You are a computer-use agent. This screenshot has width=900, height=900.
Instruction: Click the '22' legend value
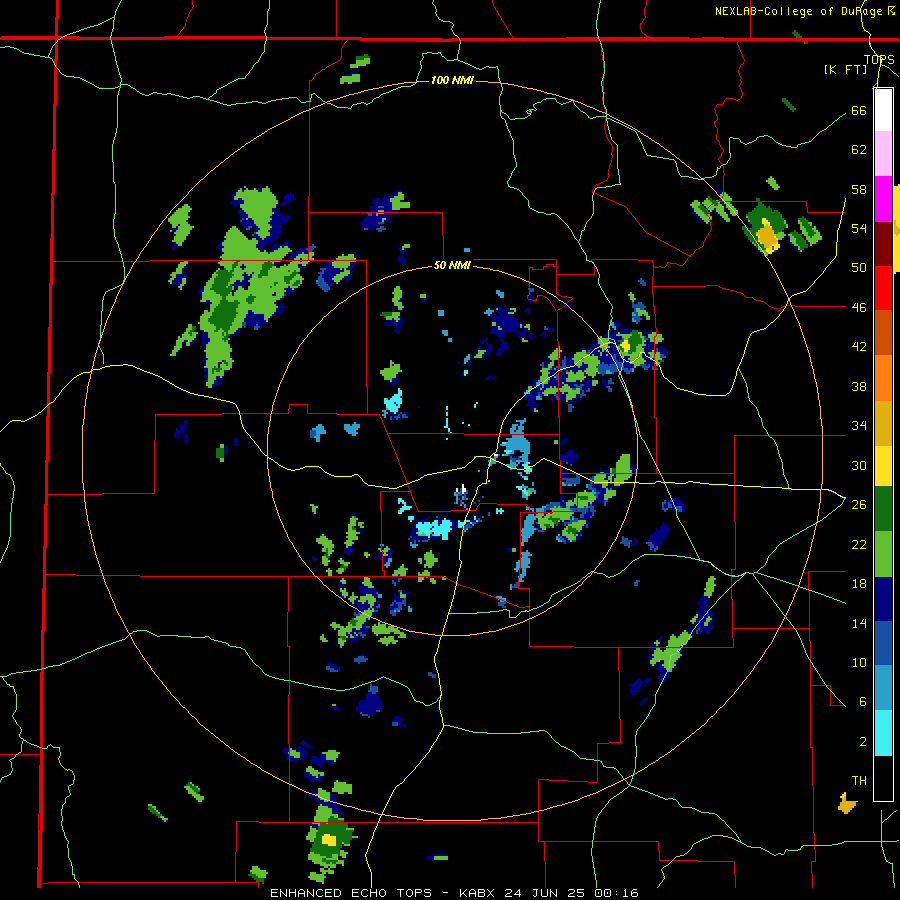click(x=859, y=544)
